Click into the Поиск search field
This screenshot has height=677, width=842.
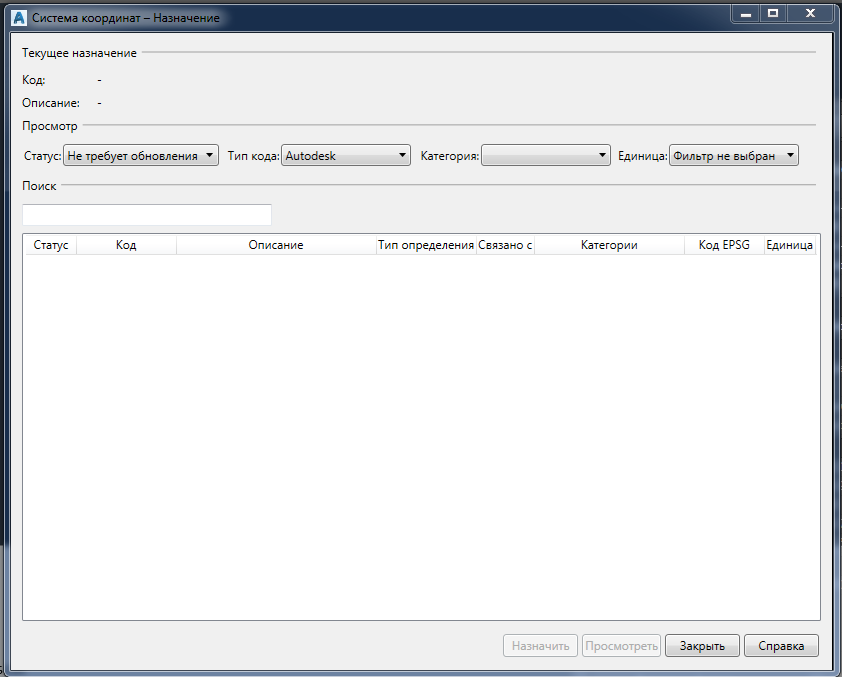click(147, 215)
